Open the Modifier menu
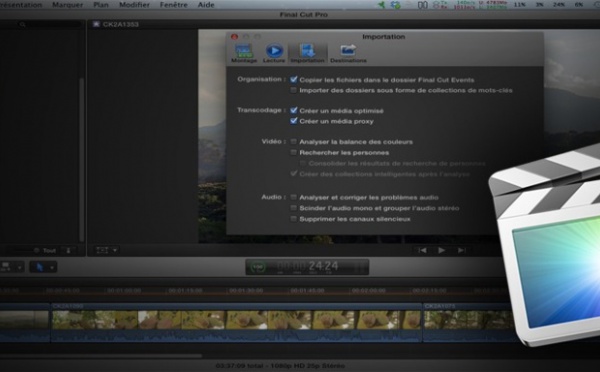The width and height of the screenshot is (600, 372). point(134,5)
